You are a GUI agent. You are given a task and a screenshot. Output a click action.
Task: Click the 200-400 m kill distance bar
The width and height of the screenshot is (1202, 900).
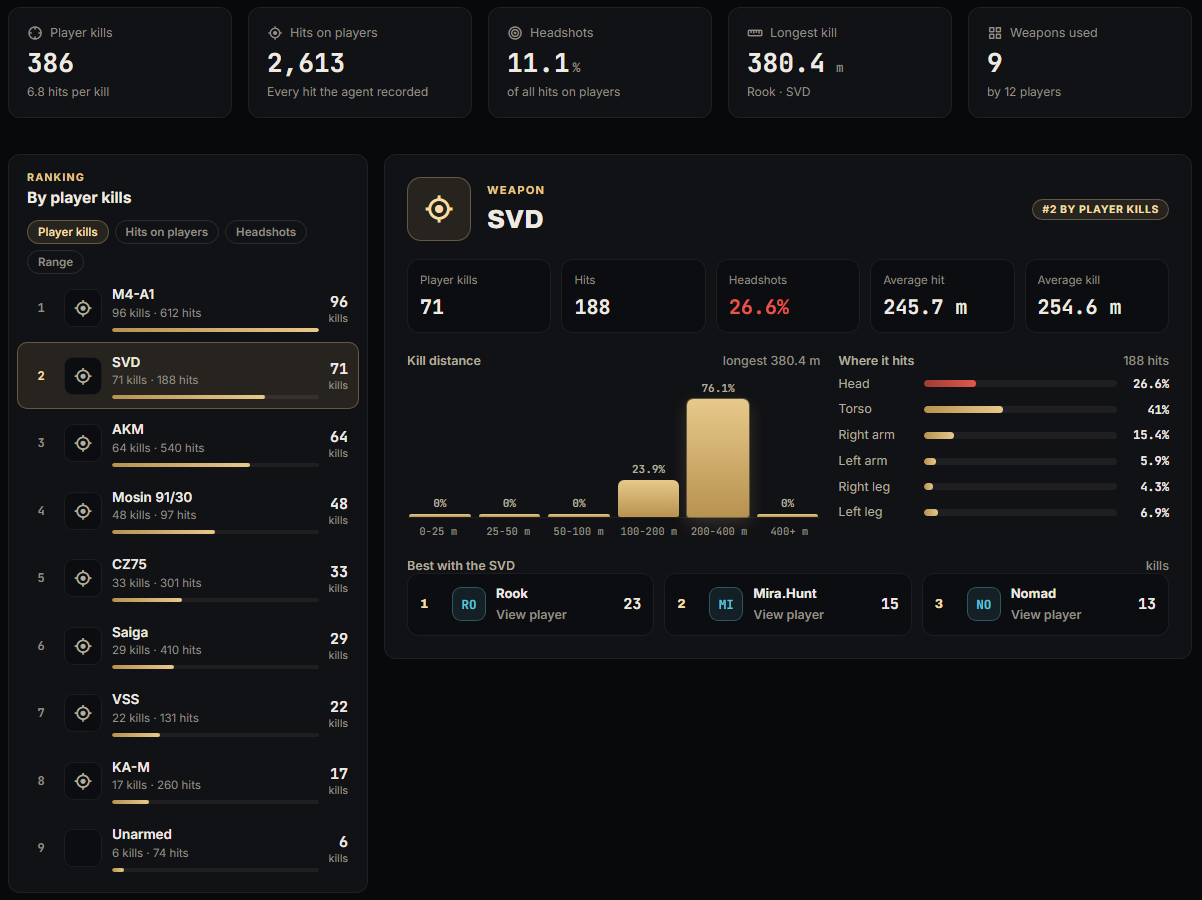coord(718,458)
